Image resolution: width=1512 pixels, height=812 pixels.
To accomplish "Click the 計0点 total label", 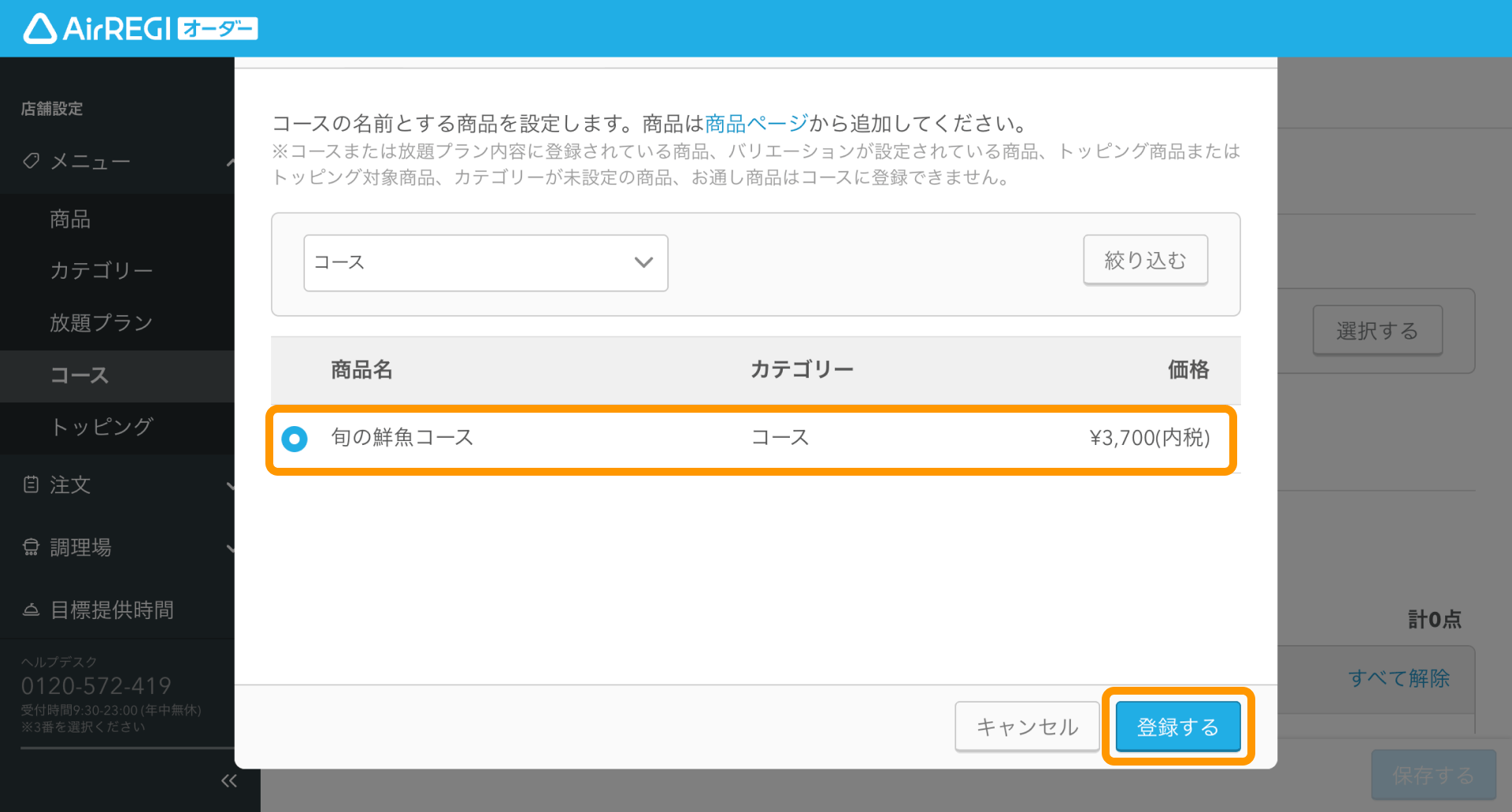I will (x=1435, y=620).
